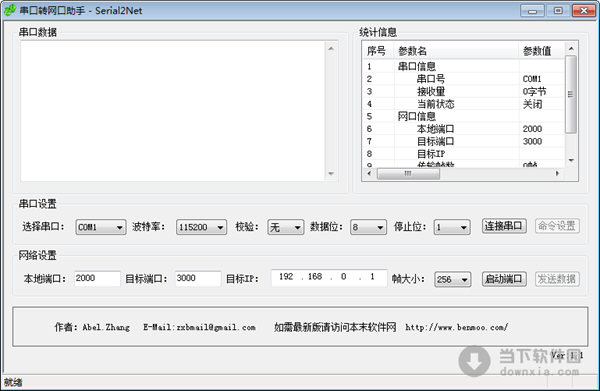The width and height of the screenshot is (600, 391).
Task: Open the 停止位 1 dropdown
Action: (452, 227)
